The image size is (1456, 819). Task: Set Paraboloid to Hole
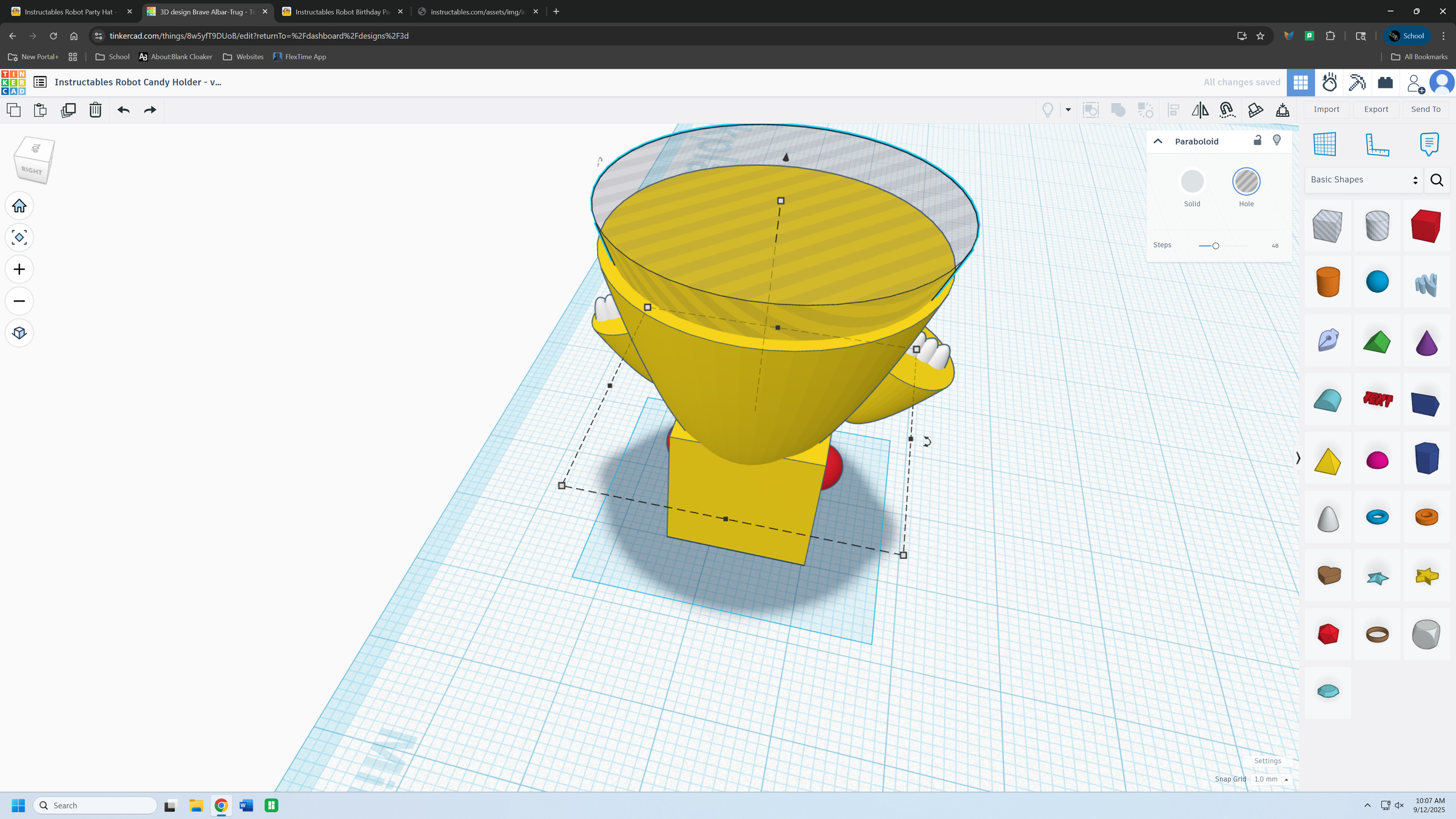1246,181
